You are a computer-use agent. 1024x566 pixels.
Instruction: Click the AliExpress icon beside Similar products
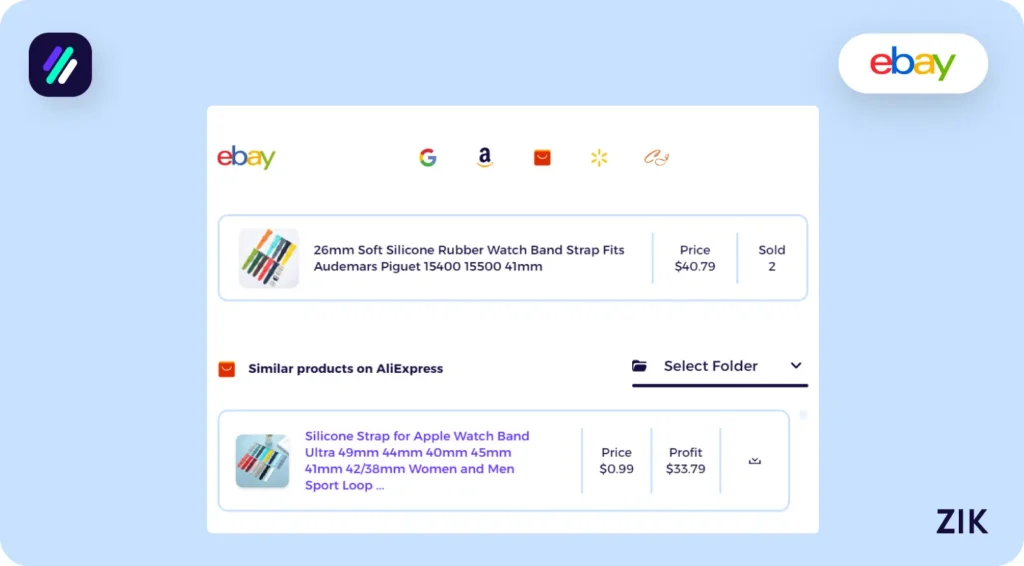227,369
